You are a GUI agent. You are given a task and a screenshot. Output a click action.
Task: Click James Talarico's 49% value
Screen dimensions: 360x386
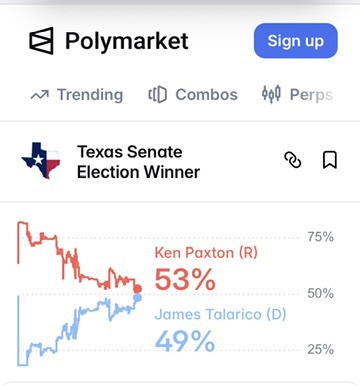pos(185,341)
